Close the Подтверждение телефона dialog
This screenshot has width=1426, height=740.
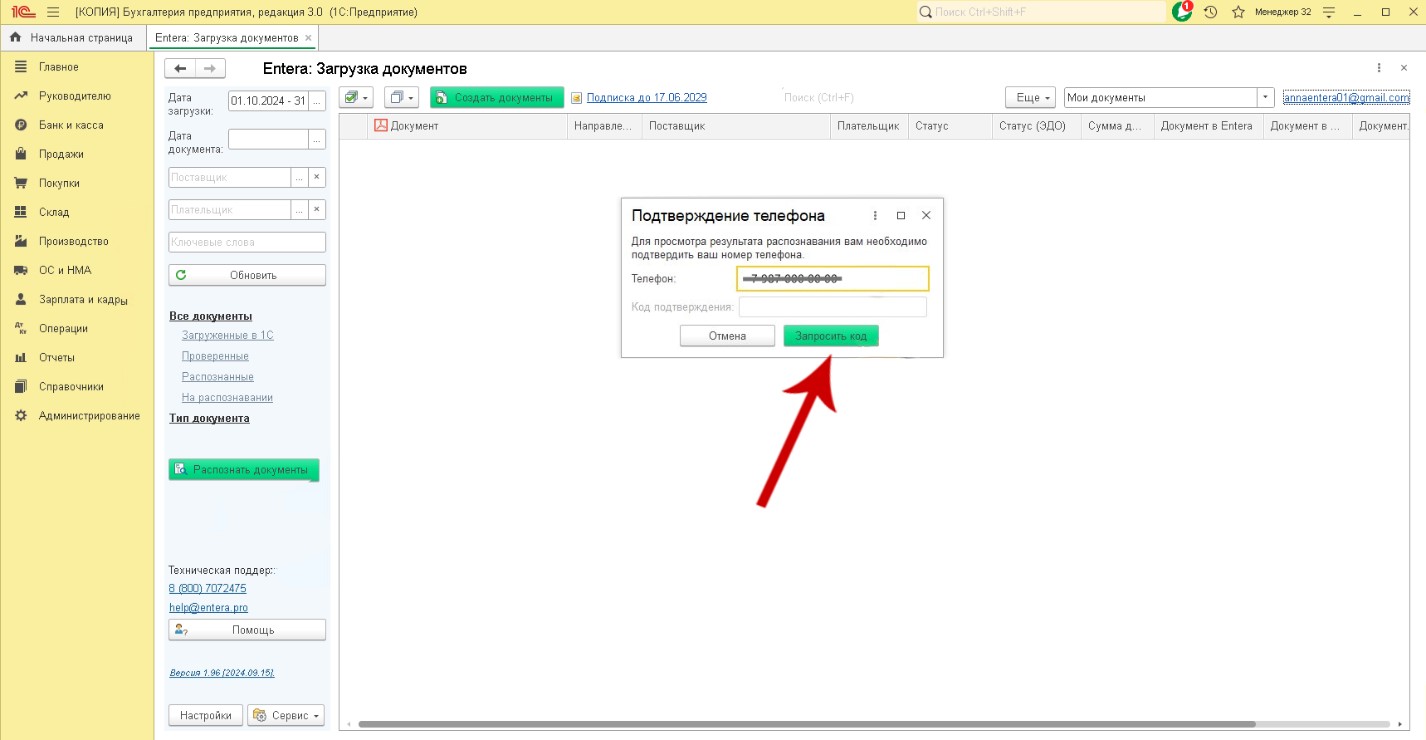(x=926, y=215)
